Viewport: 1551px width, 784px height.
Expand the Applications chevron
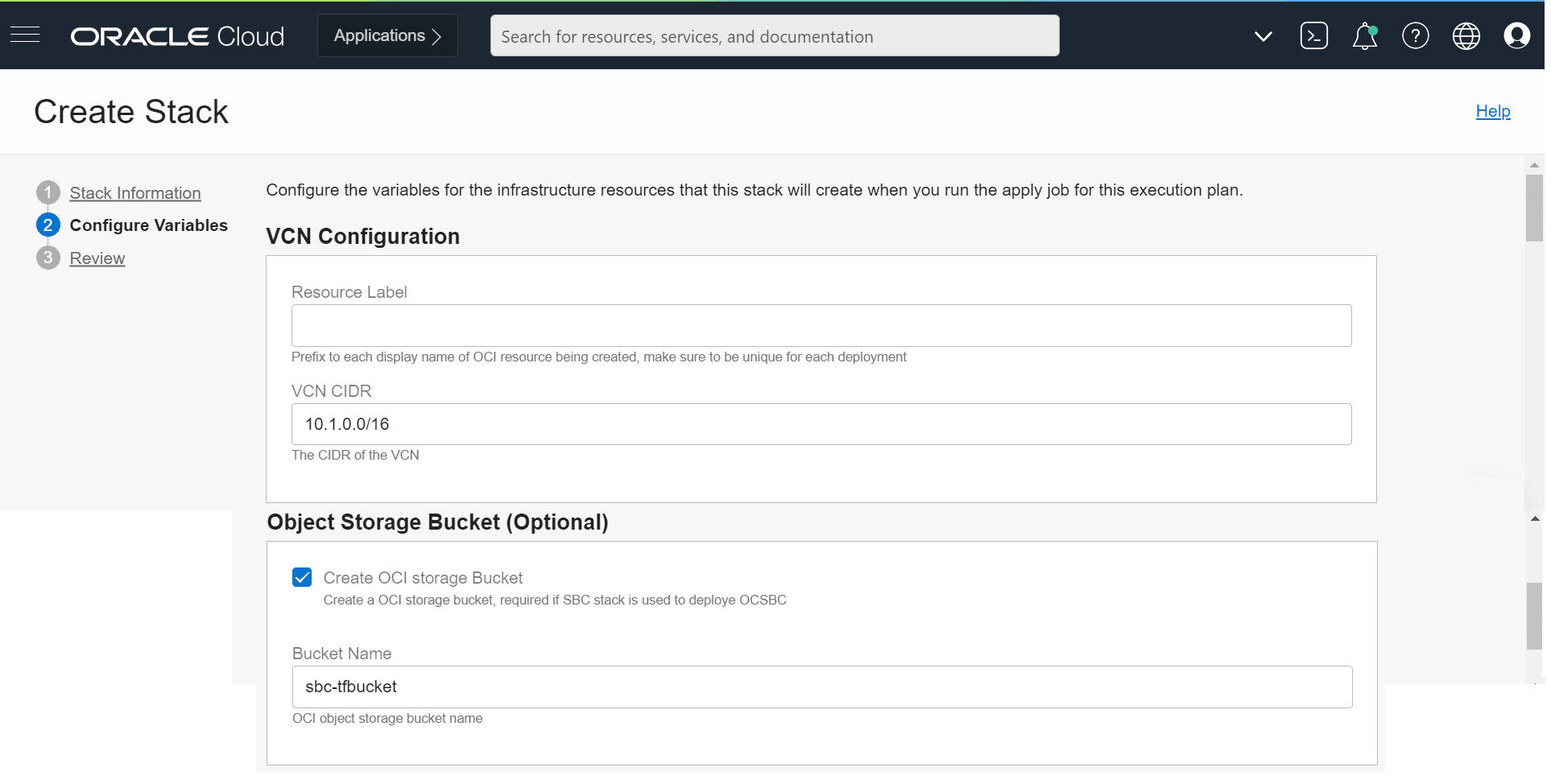click(435, 35)
